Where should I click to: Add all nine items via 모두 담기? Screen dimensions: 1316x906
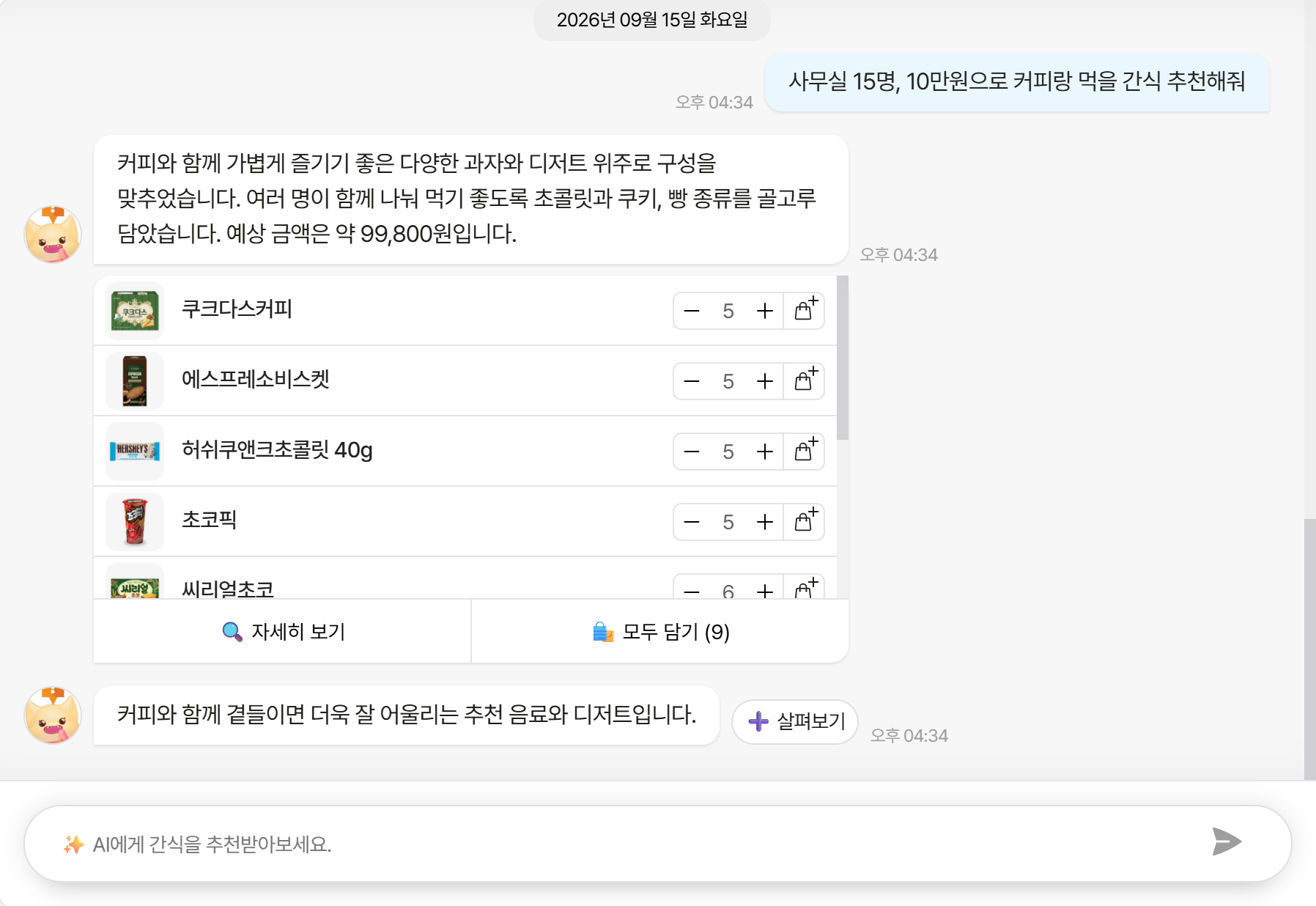660,631
